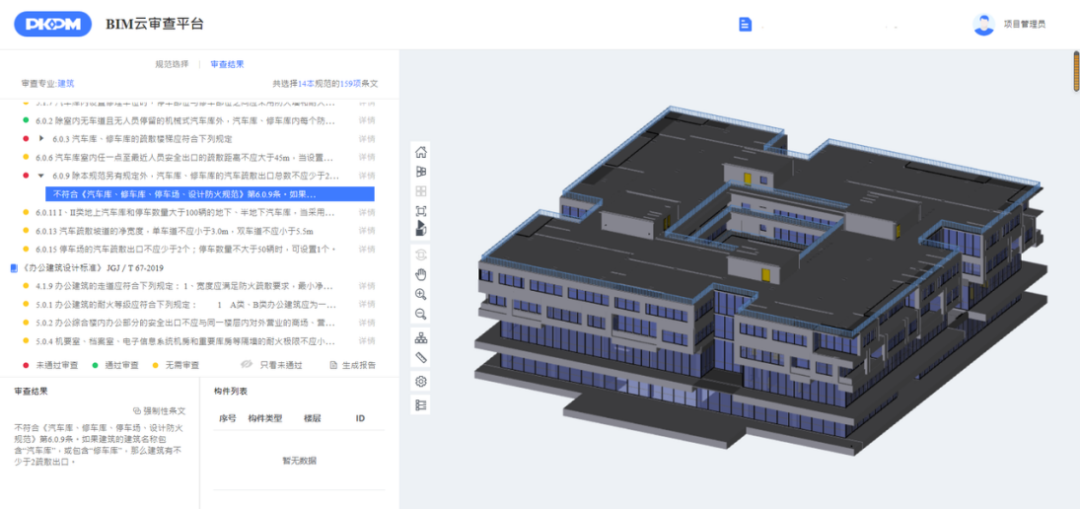Click the section box cube icon
Viewport: 1080px width, 509px height.
(x=421, y=228)
